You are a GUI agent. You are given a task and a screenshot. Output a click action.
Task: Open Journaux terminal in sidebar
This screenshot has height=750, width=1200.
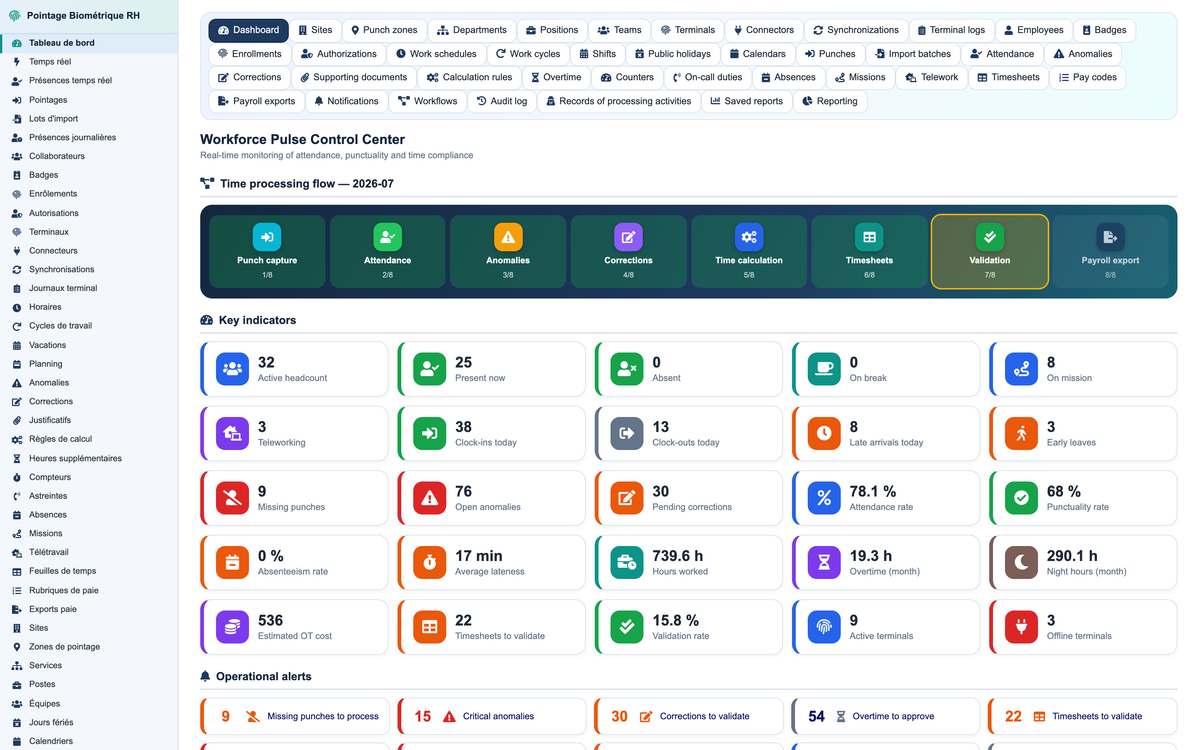89,288
